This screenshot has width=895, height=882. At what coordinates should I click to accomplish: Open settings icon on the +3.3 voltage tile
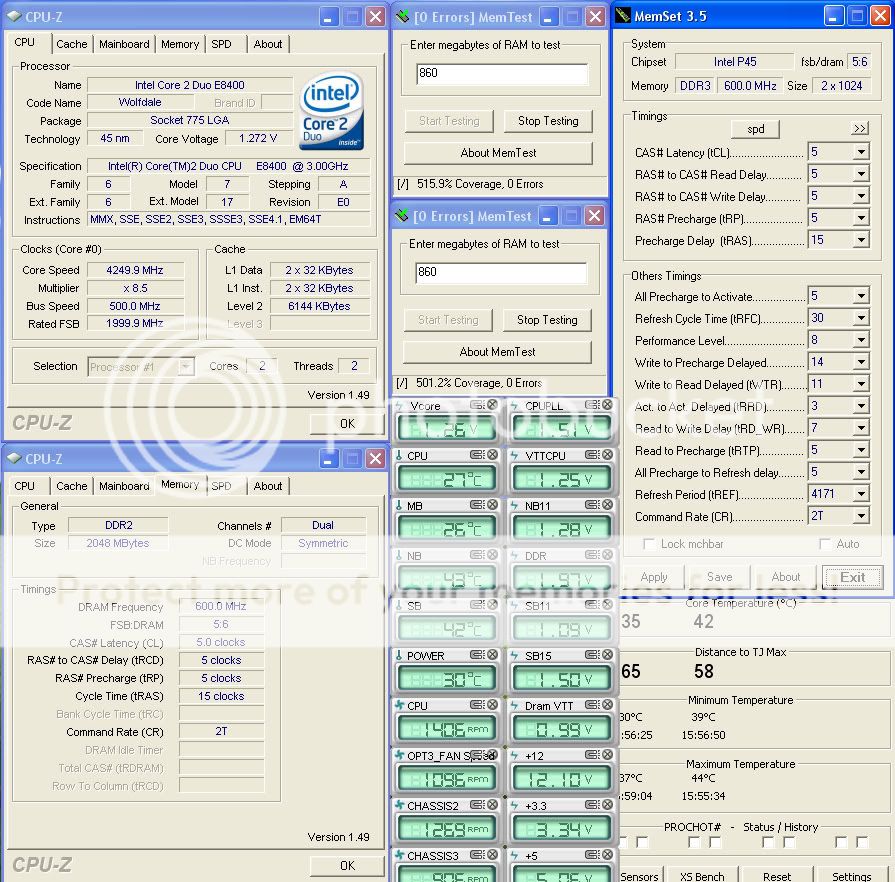click(x=592, y=805)
